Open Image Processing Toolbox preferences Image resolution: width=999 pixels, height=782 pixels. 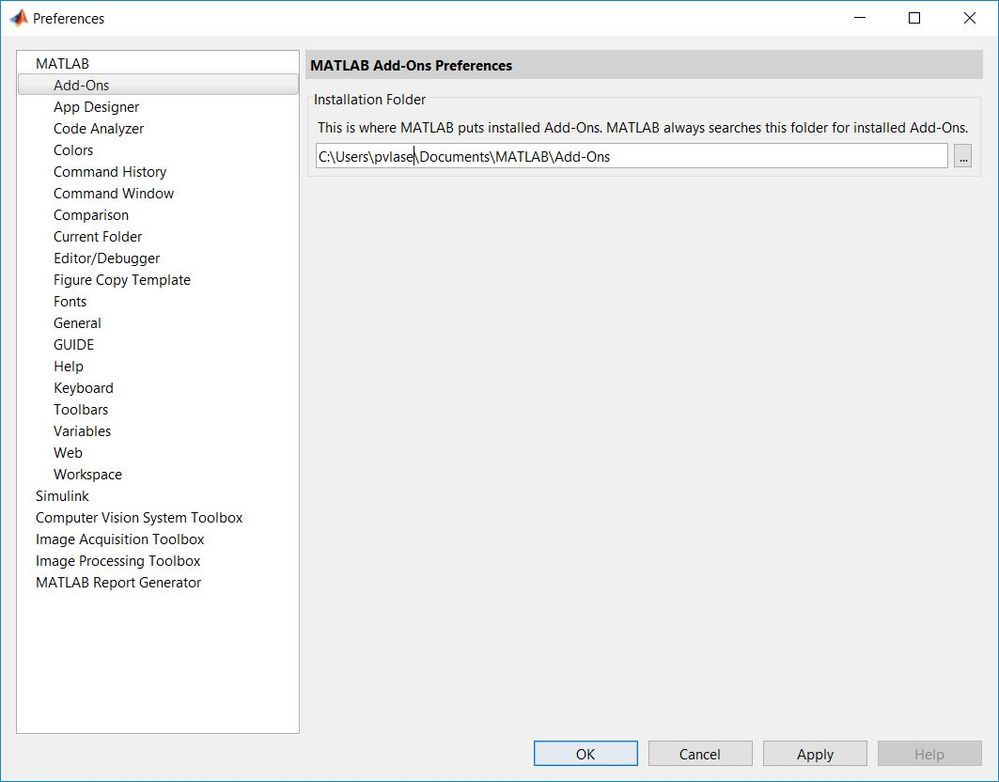[118, 561]
